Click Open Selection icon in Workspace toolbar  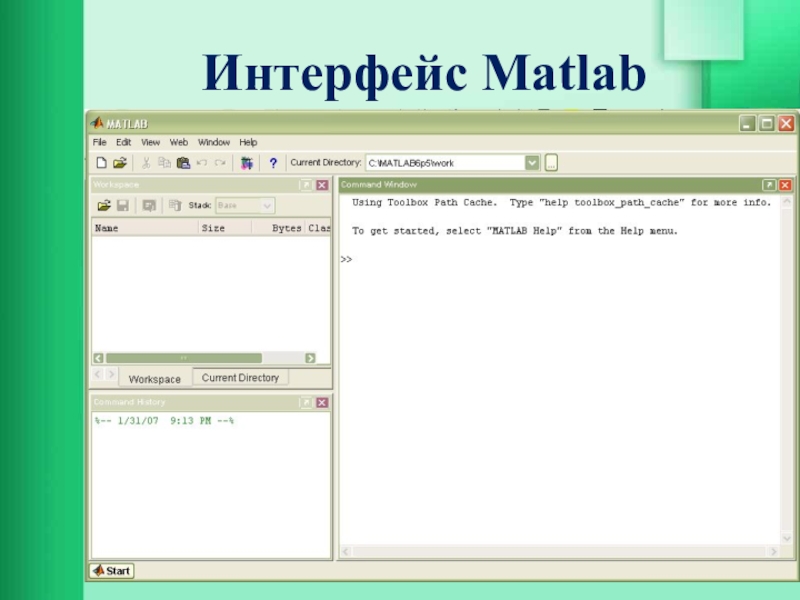(x=149, y=206)
